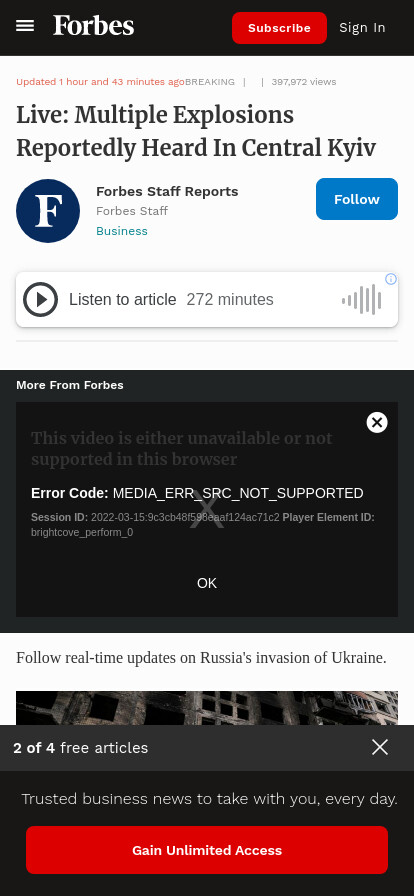Follow Forbes Staff Reports
The width and height of the screenshot is (414, 896).
coord(357,199)
